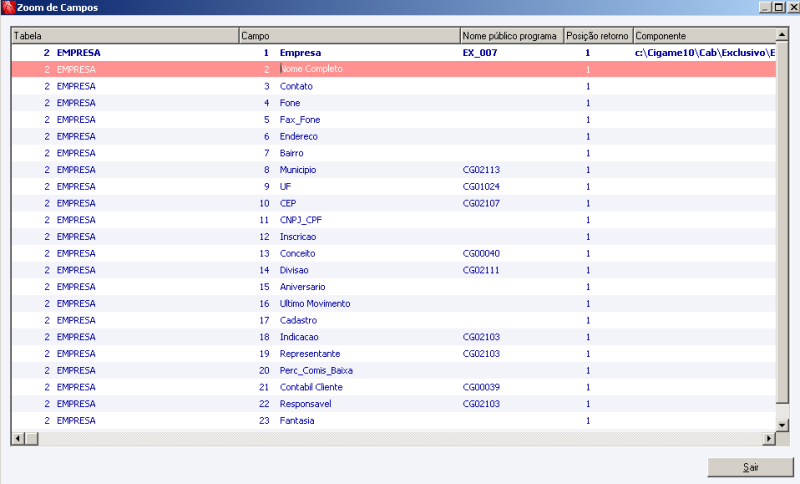Select the 'Fax_Fone' field row
This screenshot has height=484, width=800.
tap(393, 120)
